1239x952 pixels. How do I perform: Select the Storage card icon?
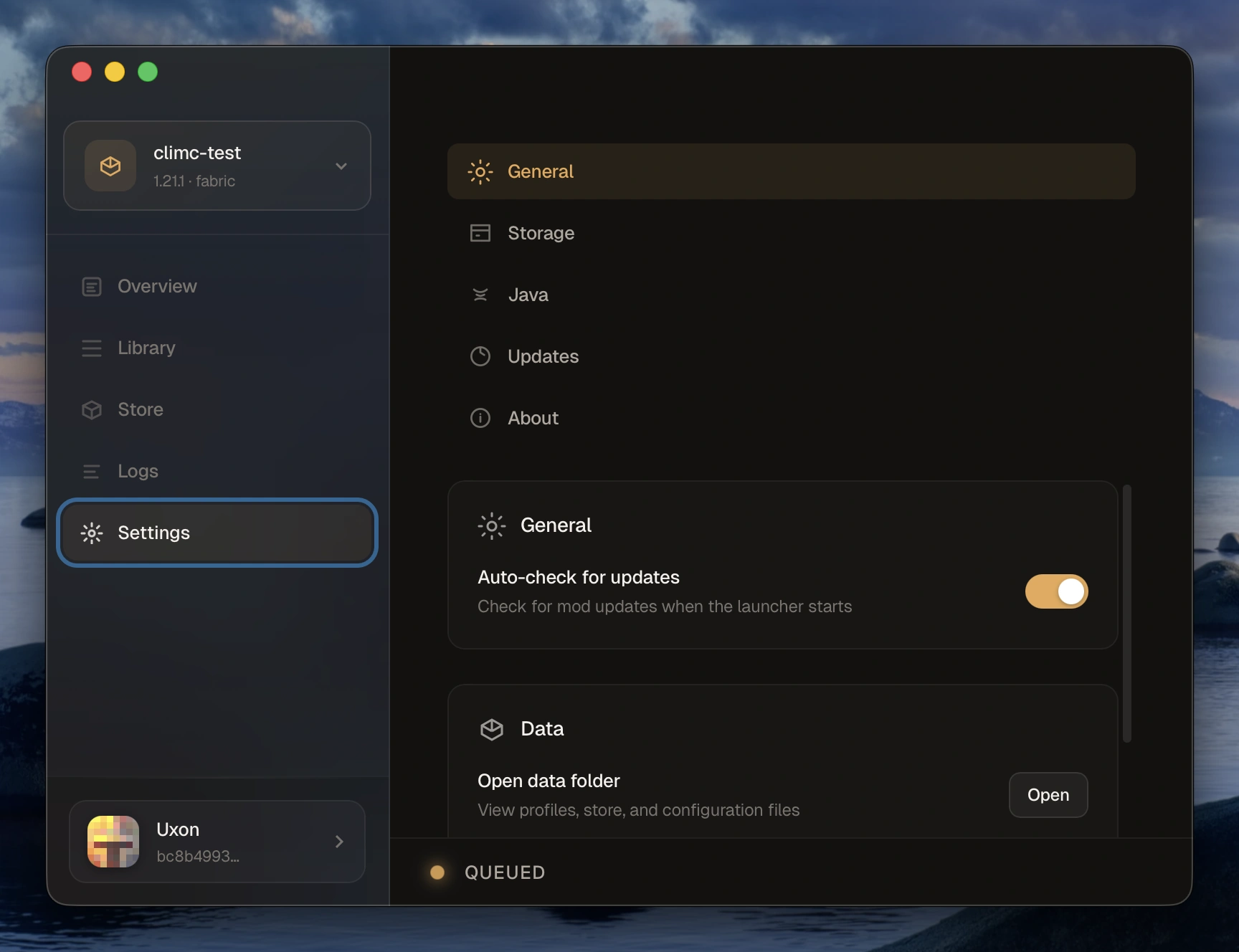[x=480, y=232]
